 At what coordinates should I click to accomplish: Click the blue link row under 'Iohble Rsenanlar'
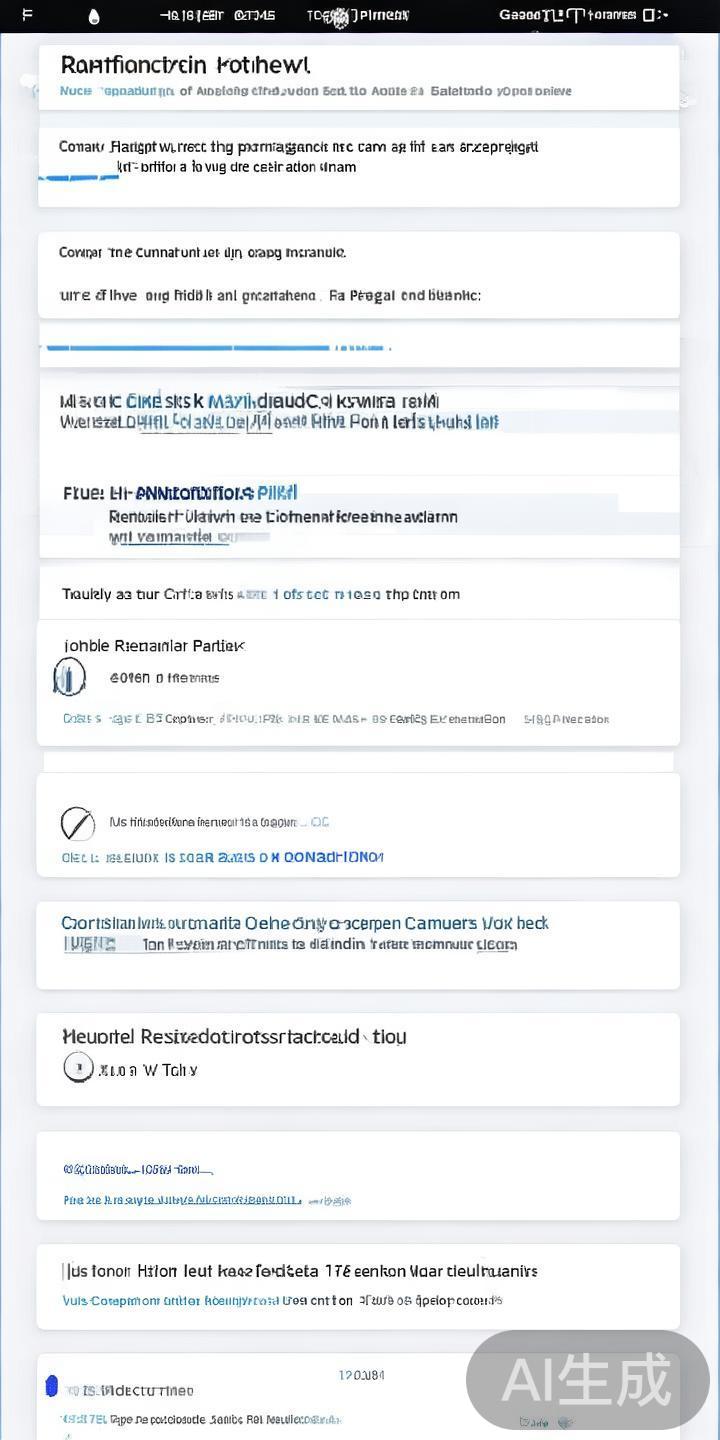335,719
